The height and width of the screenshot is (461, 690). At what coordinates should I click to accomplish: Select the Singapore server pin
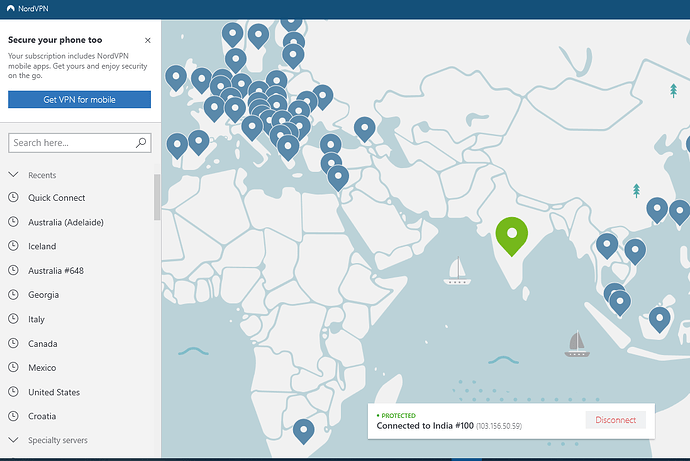tap(620, 302)
